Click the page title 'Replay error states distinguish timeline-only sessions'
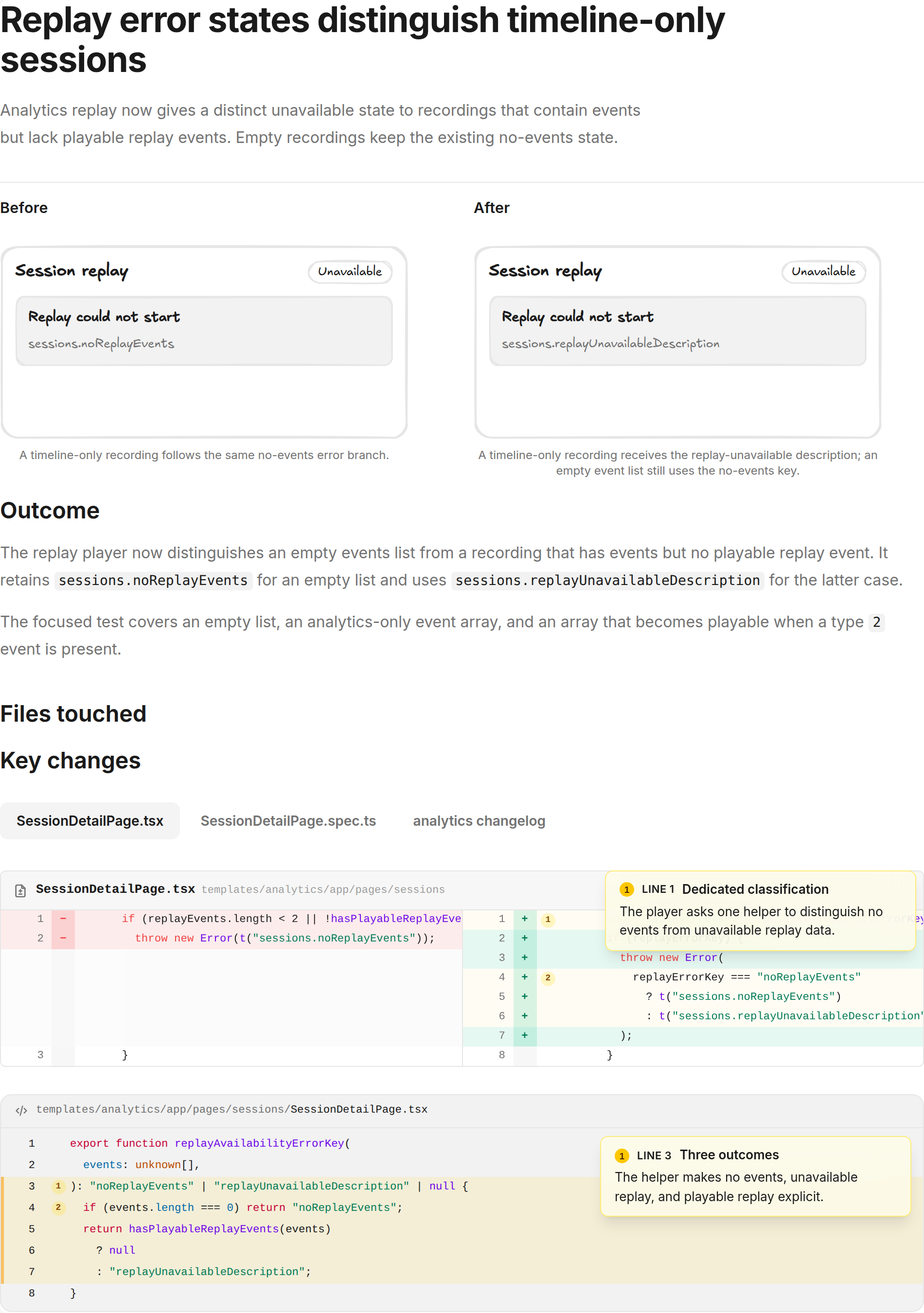 pos(362,40)
